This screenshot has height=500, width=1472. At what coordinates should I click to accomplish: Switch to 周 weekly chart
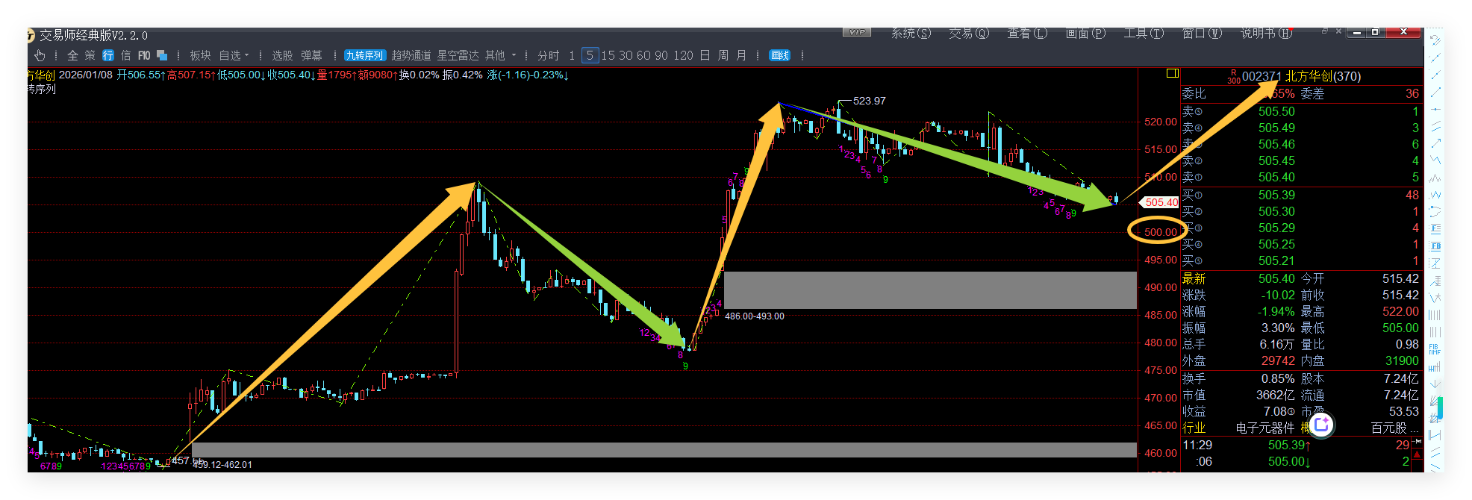[x=723, y=55]
